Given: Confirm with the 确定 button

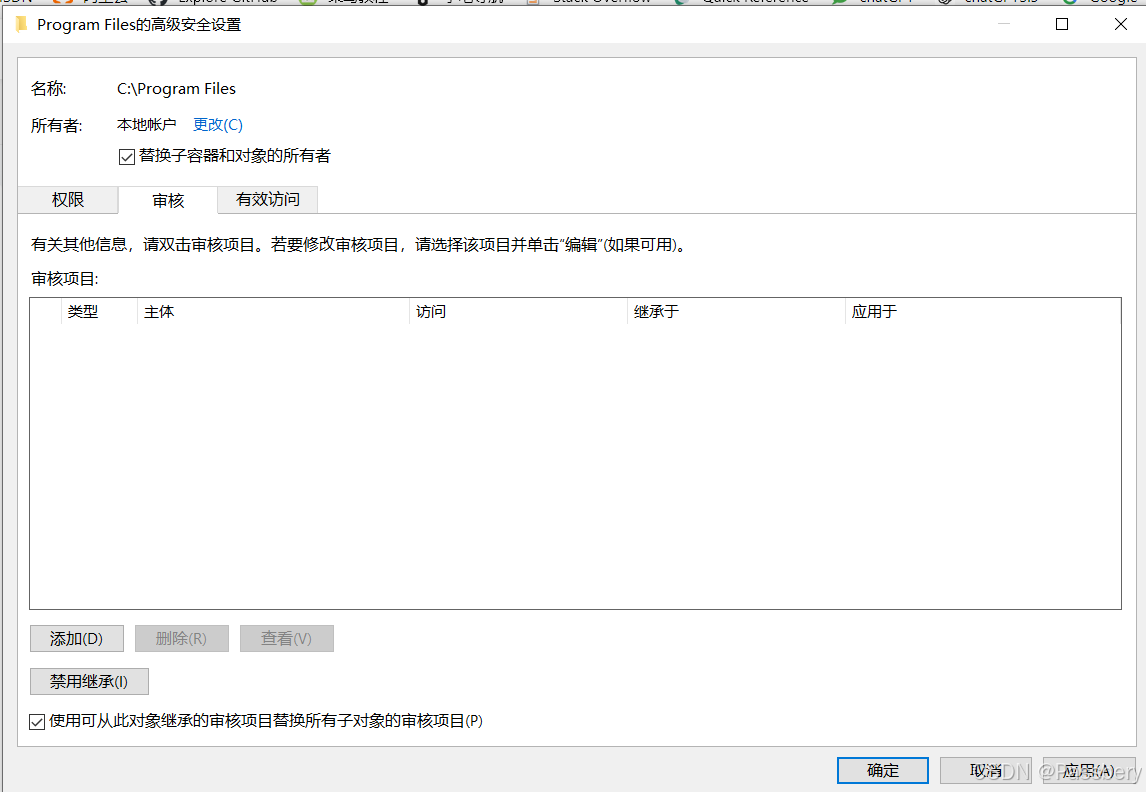Looking at the screenshot, I should (883, 771).
